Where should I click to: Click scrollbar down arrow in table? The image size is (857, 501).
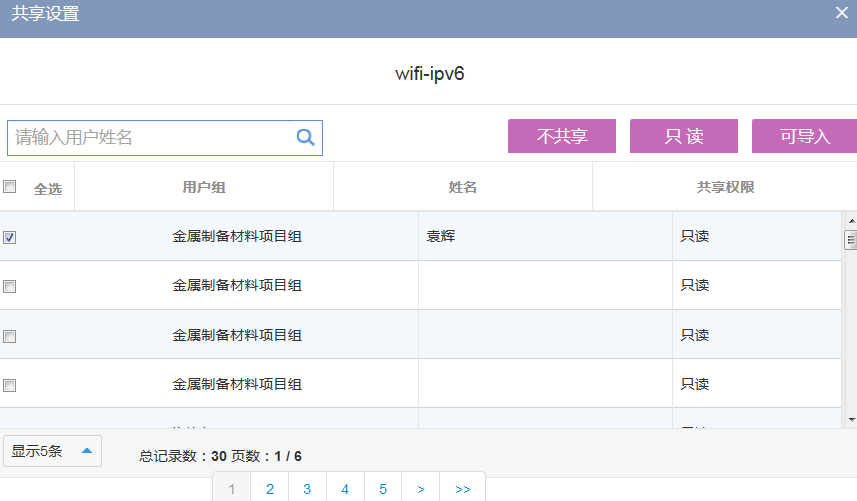pos(851,419)
